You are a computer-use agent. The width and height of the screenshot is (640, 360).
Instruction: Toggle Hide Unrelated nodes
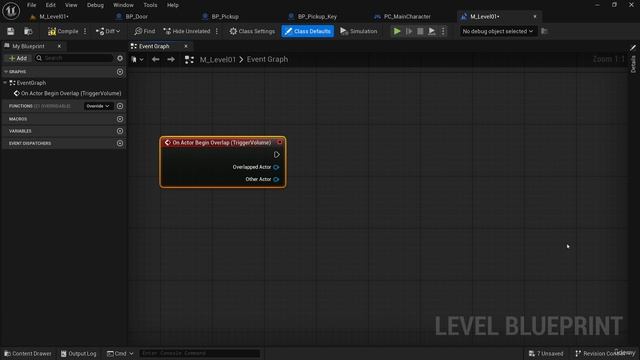187,31
